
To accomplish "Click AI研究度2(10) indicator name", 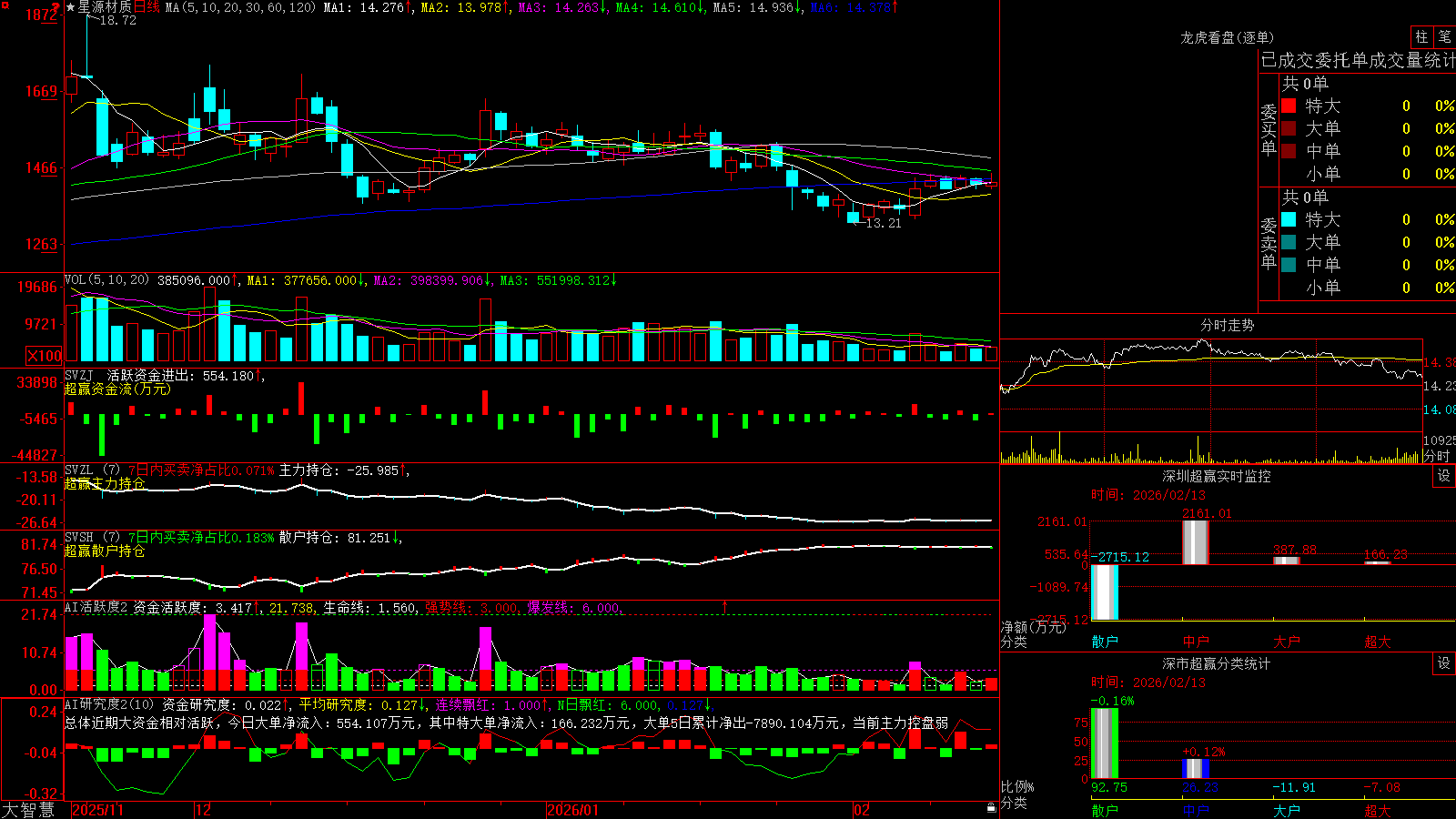I will click(109, 704).
